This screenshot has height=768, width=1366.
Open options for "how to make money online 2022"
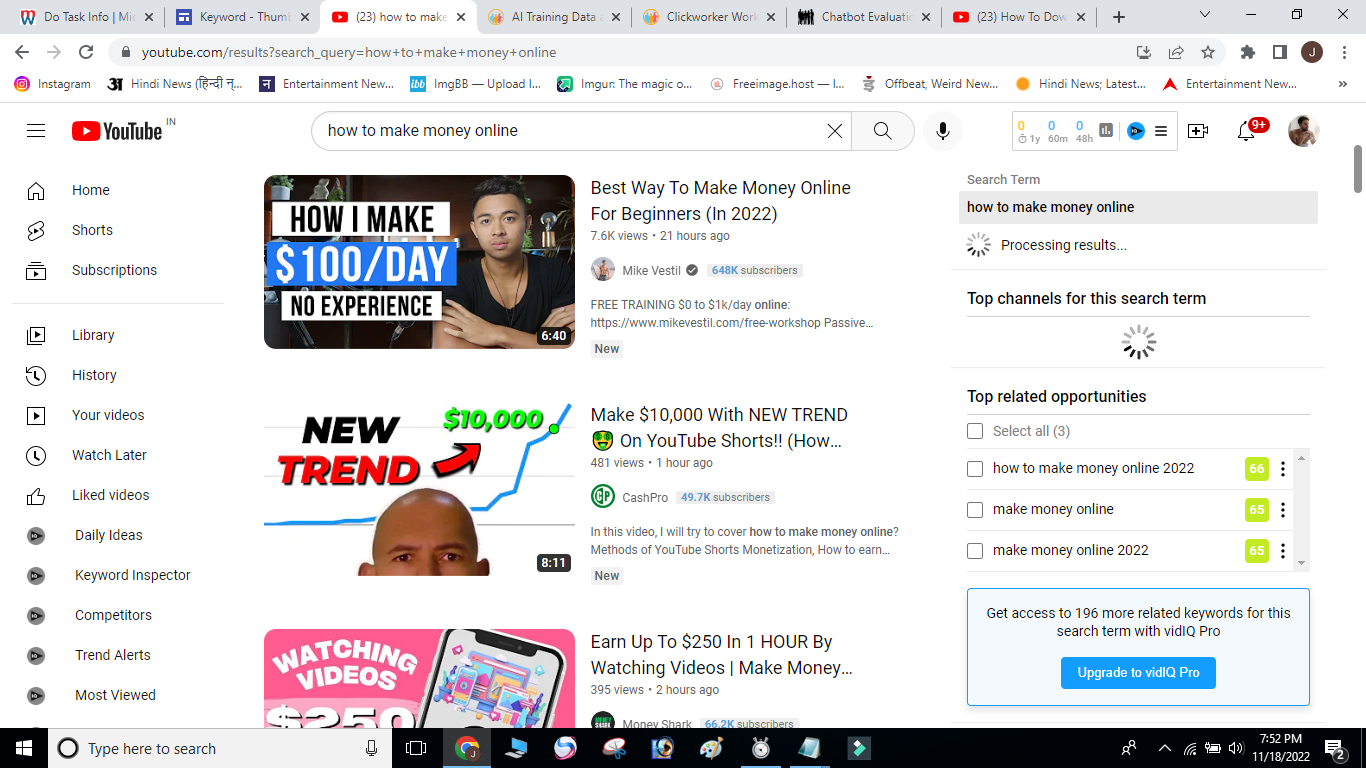pyautogui.click(x=1283, y=468)
